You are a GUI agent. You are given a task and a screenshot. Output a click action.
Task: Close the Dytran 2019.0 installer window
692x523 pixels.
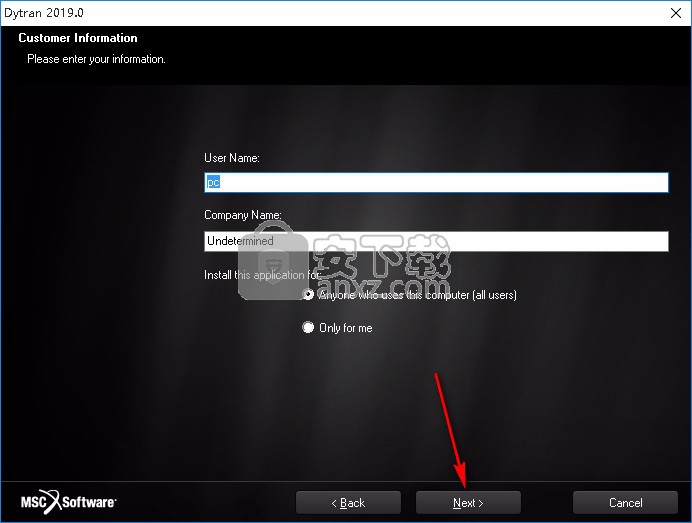click(x=676, y=13)
